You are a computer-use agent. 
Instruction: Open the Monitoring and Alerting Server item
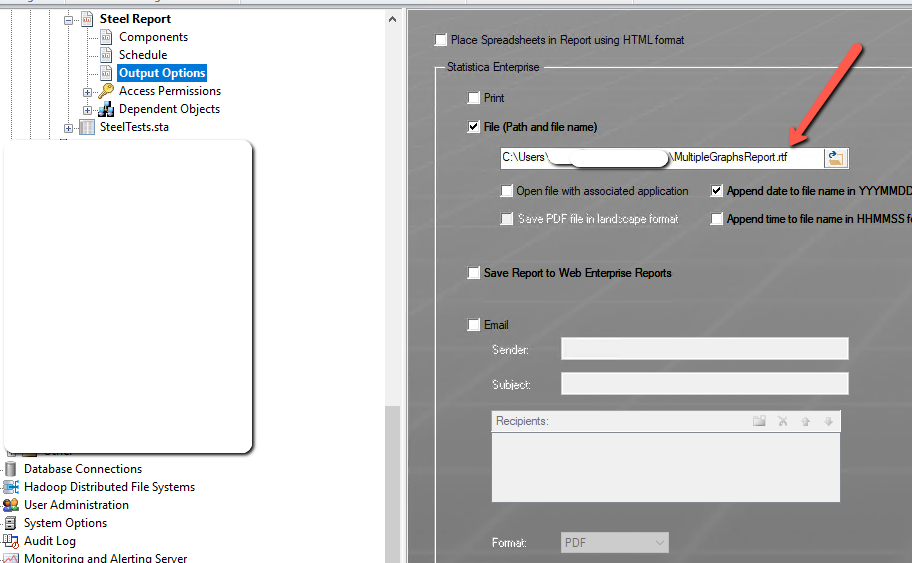(x=105, y=558)
